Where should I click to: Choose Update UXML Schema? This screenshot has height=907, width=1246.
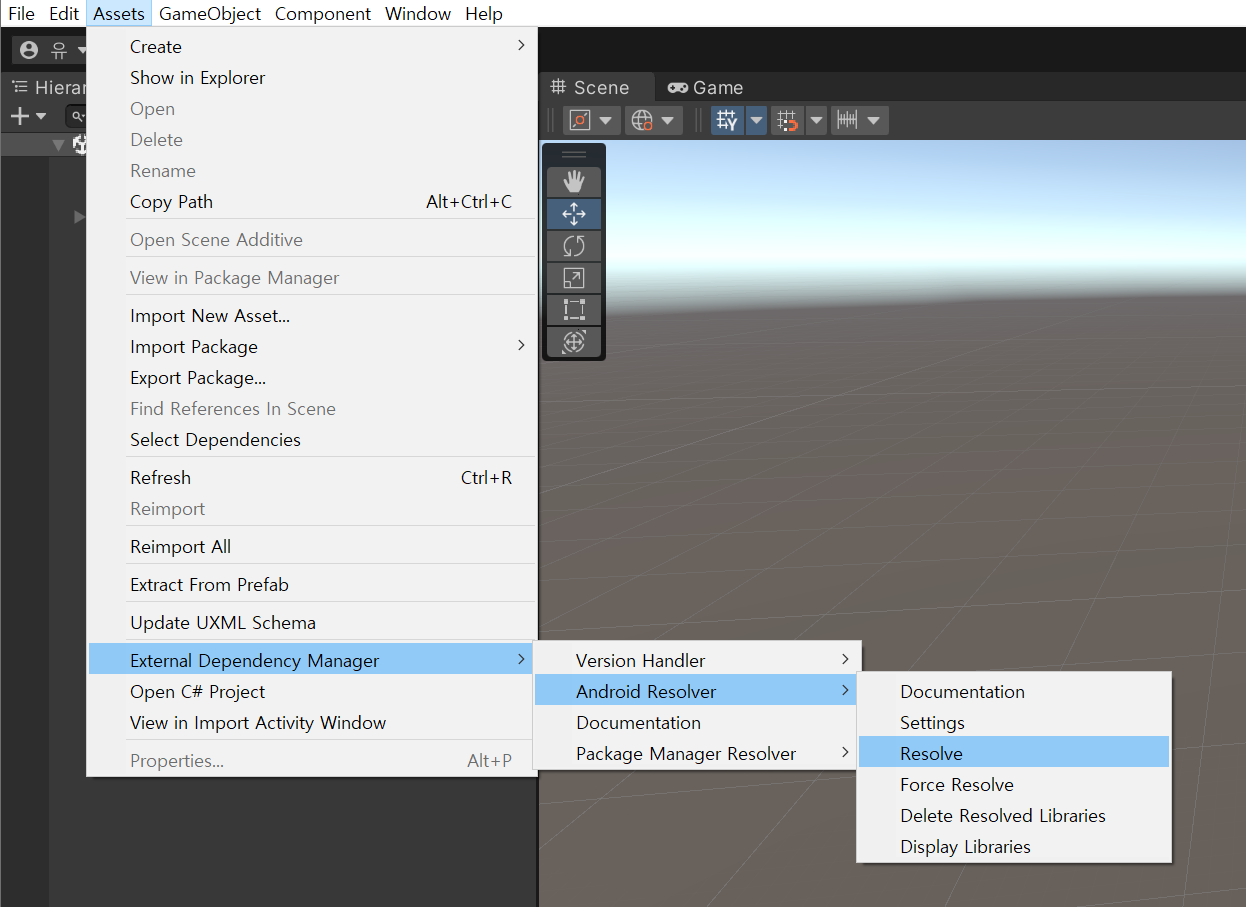point(312,623)
